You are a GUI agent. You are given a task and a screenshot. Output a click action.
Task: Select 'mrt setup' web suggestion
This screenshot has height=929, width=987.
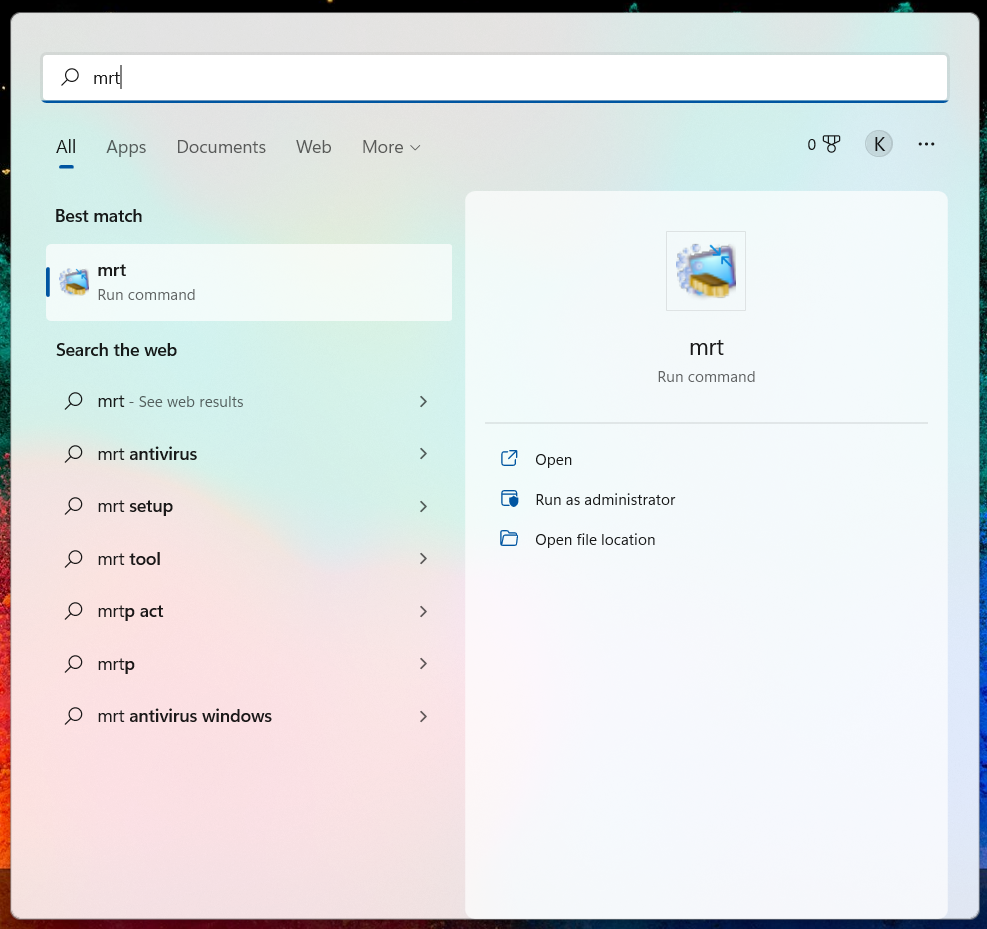[x=249, y=506]
